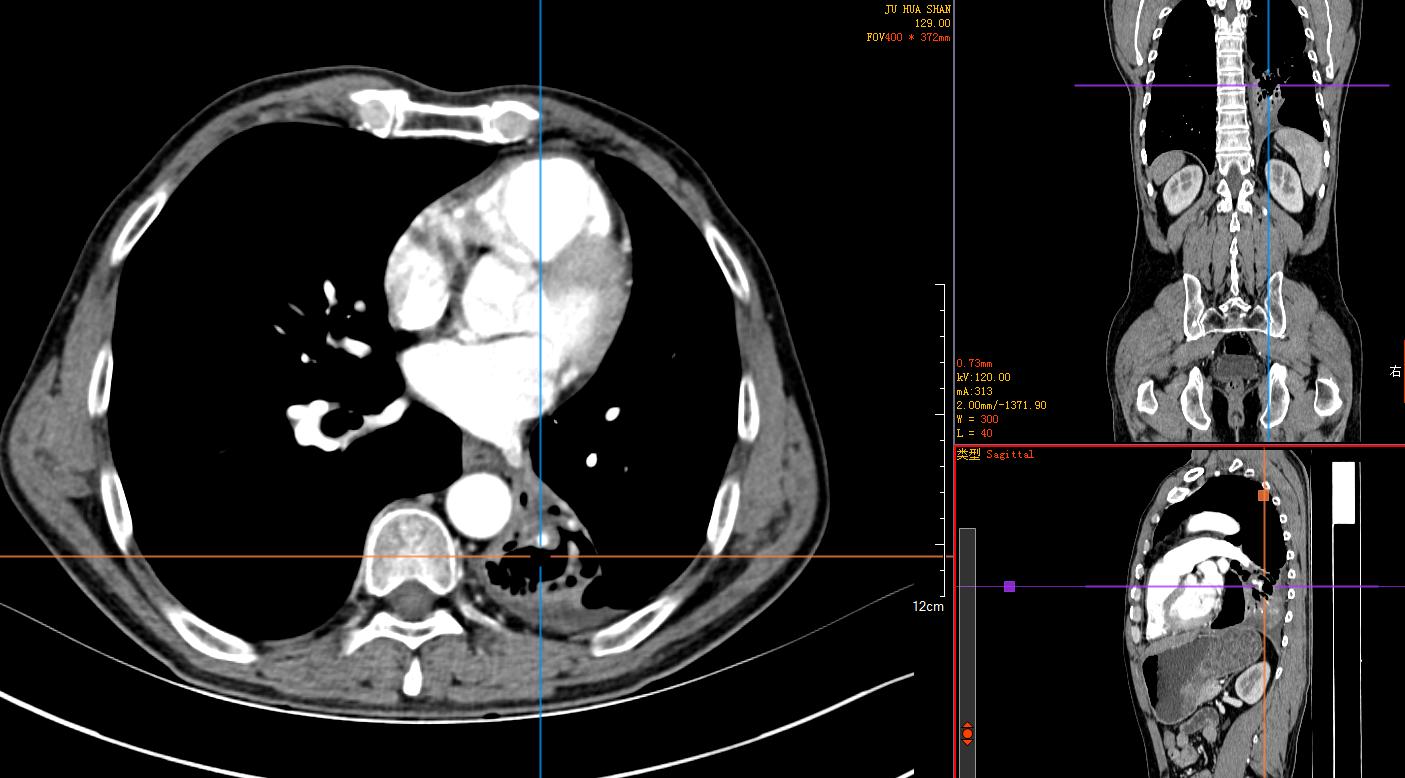Click the patient name JU HUA SHAN
This screenshot has width=1405, height=778.
(x=917, y=9)
